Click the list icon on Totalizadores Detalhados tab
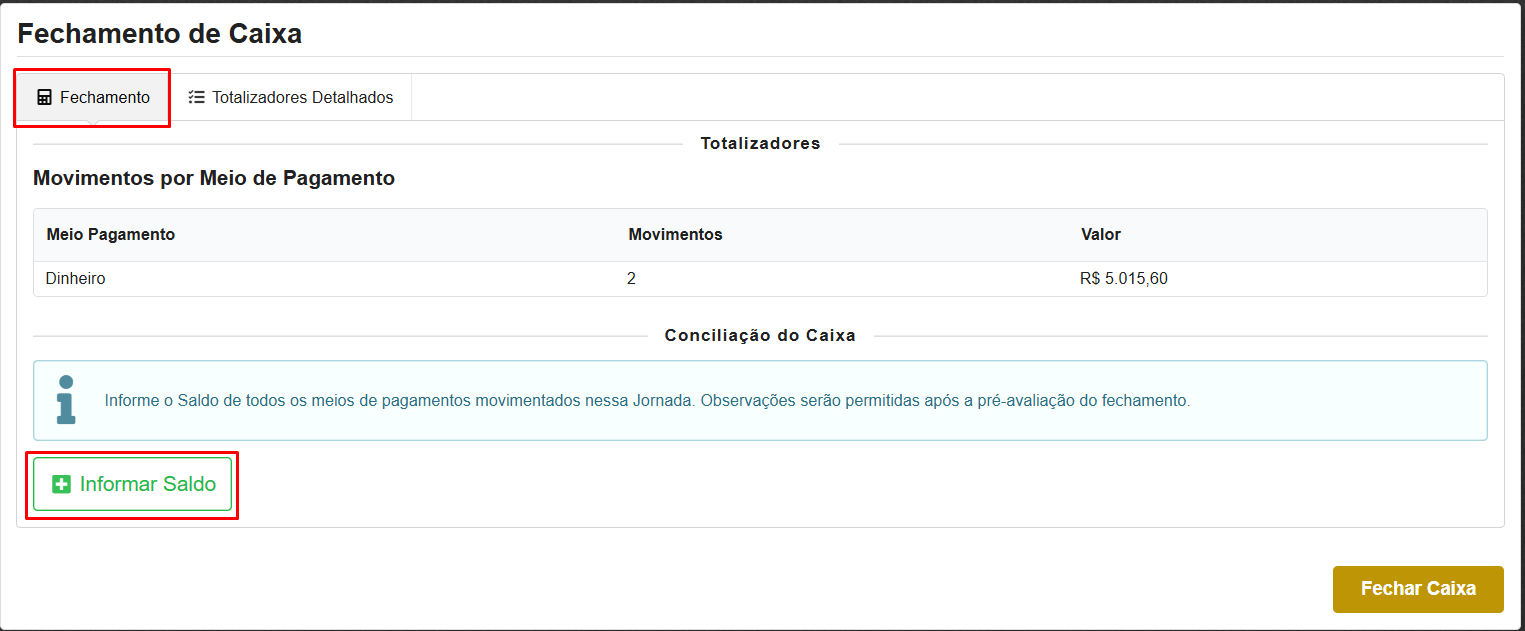This screenshot has width=1525, height=631. click(198, 96)
